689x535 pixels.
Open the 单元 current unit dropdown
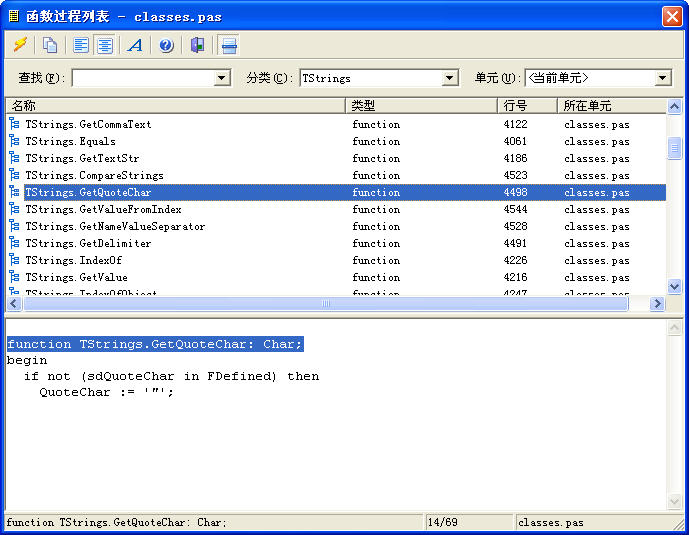click(x=663, y=78)
